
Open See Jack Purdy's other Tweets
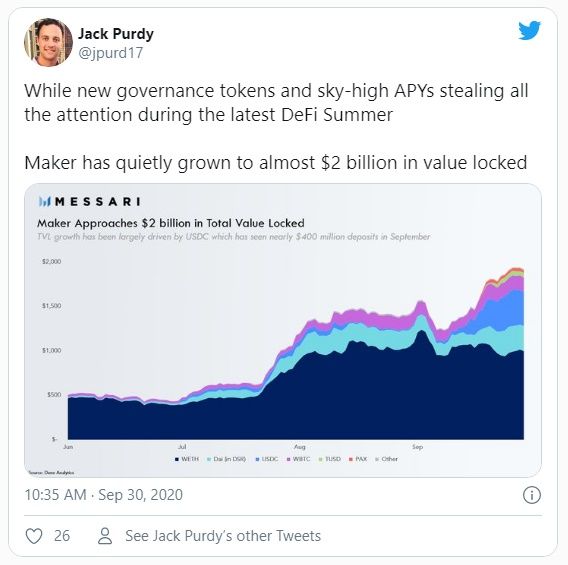pos(223,536)
